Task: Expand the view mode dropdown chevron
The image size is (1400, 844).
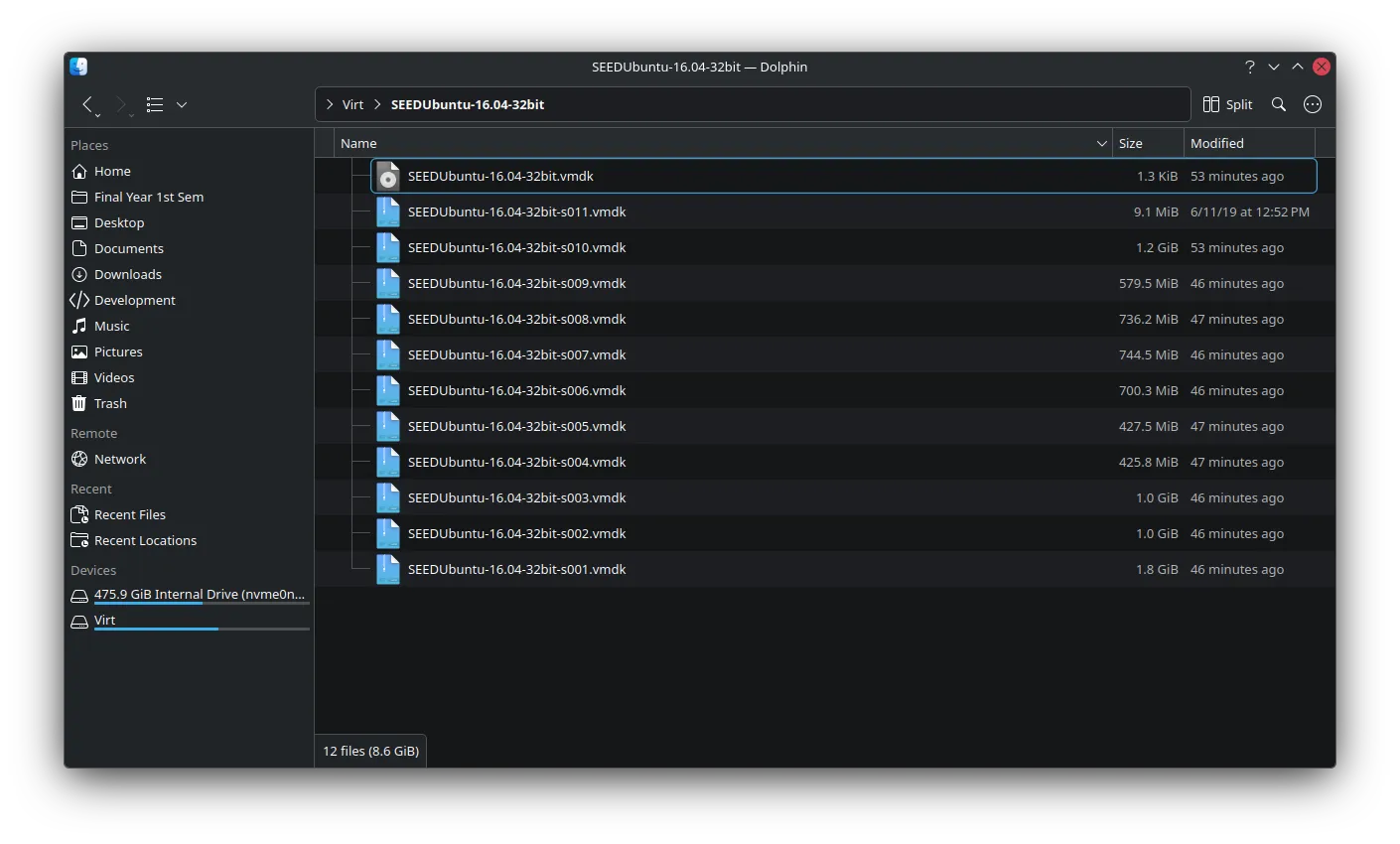Action: pos(182,104)
